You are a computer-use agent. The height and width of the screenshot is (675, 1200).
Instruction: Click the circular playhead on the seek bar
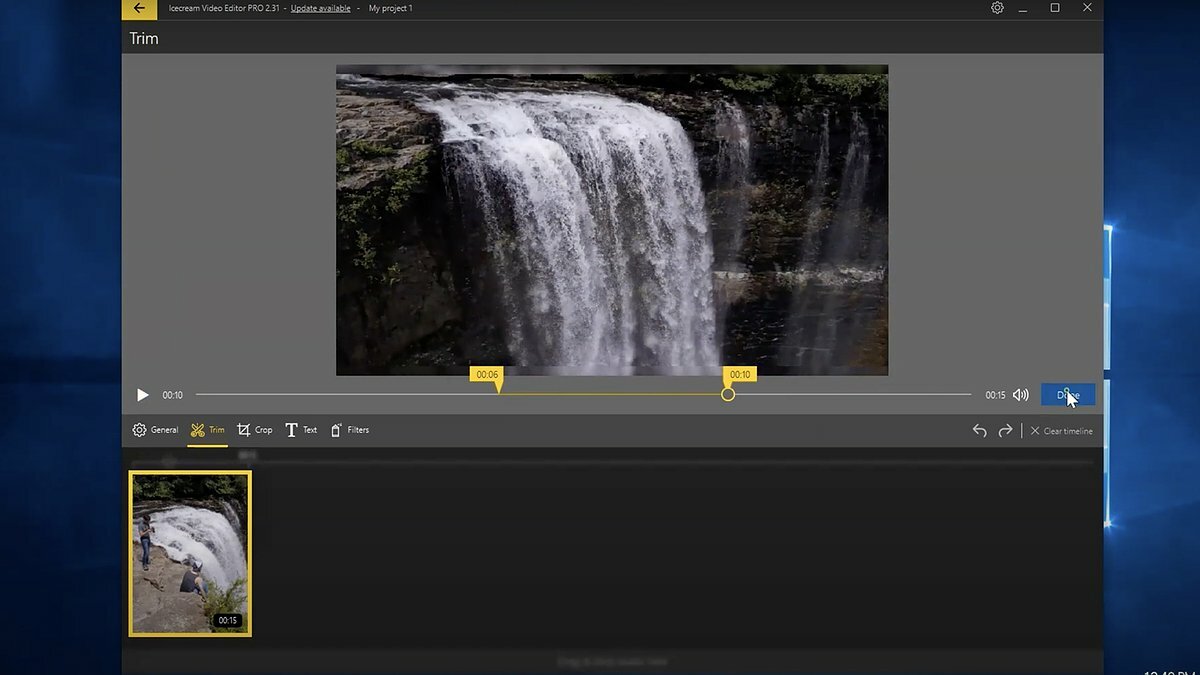coord(728,394)
